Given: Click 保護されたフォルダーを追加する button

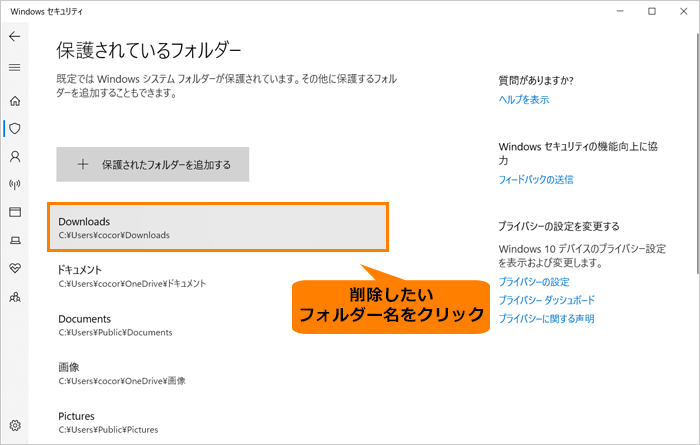Looking at the screenshot, I should (x=153, y=164).
